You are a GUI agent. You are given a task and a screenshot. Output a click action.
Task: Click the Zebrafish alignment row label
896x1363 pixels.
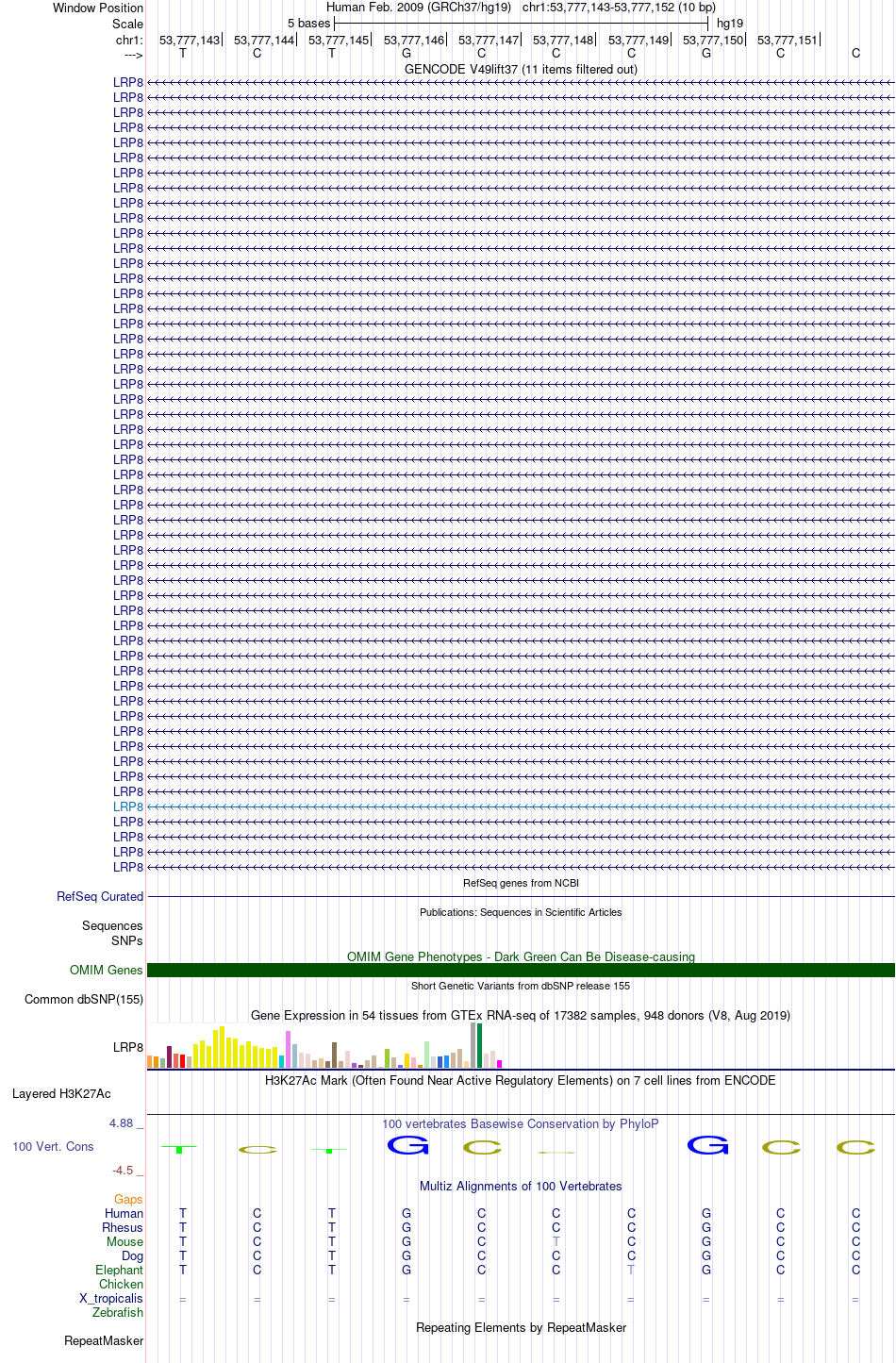118,1312
